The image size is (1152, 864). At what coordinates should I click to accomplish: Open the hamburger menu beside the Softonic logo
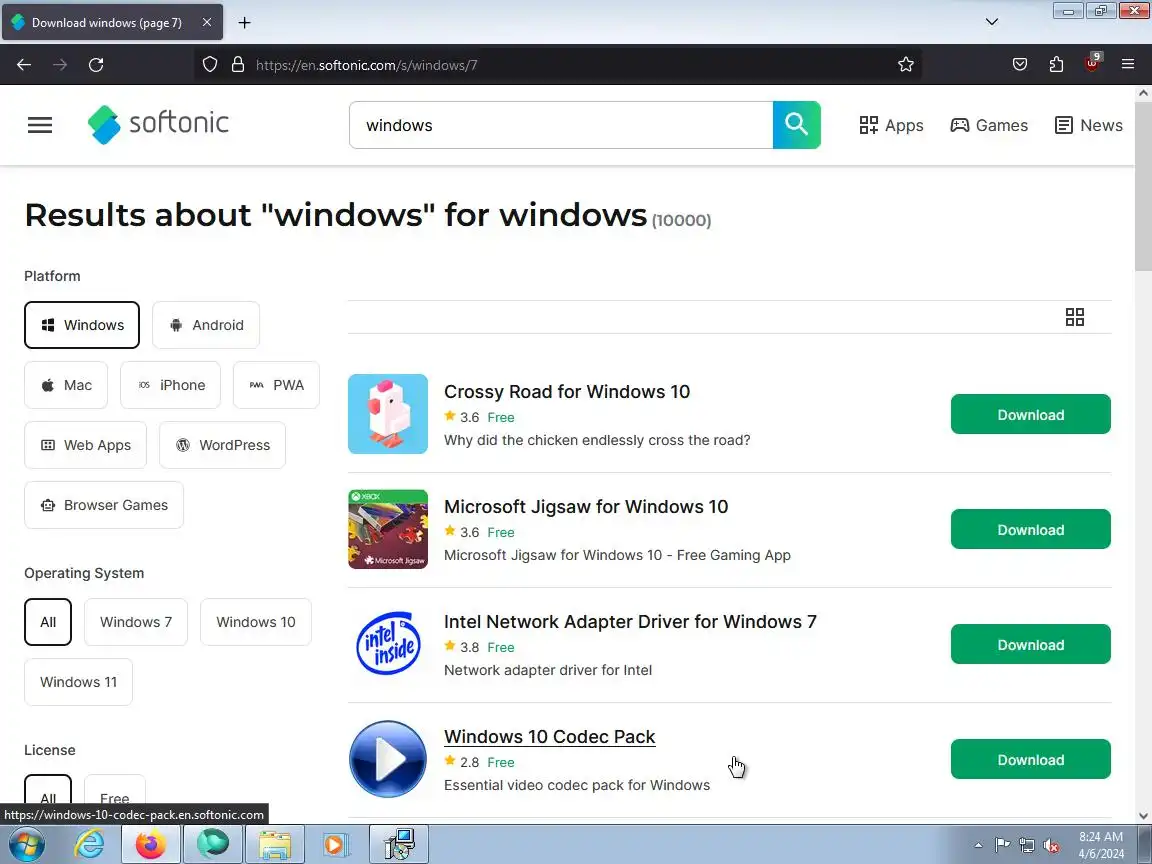[x=40, y=125]
